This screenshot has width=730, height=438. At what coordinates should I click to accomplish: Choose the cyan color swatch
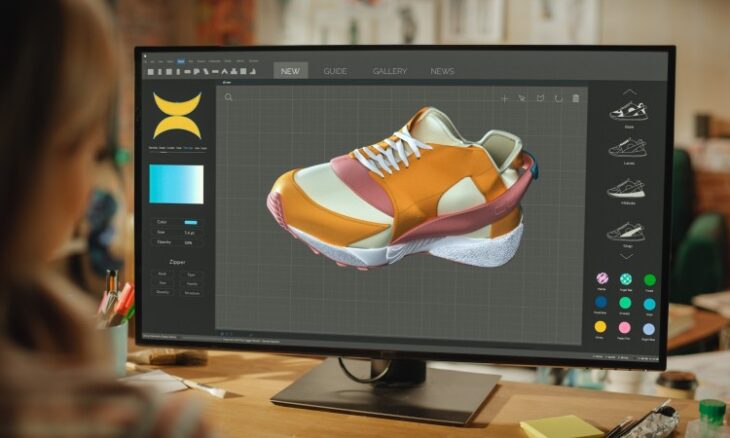tap(649, 304)
